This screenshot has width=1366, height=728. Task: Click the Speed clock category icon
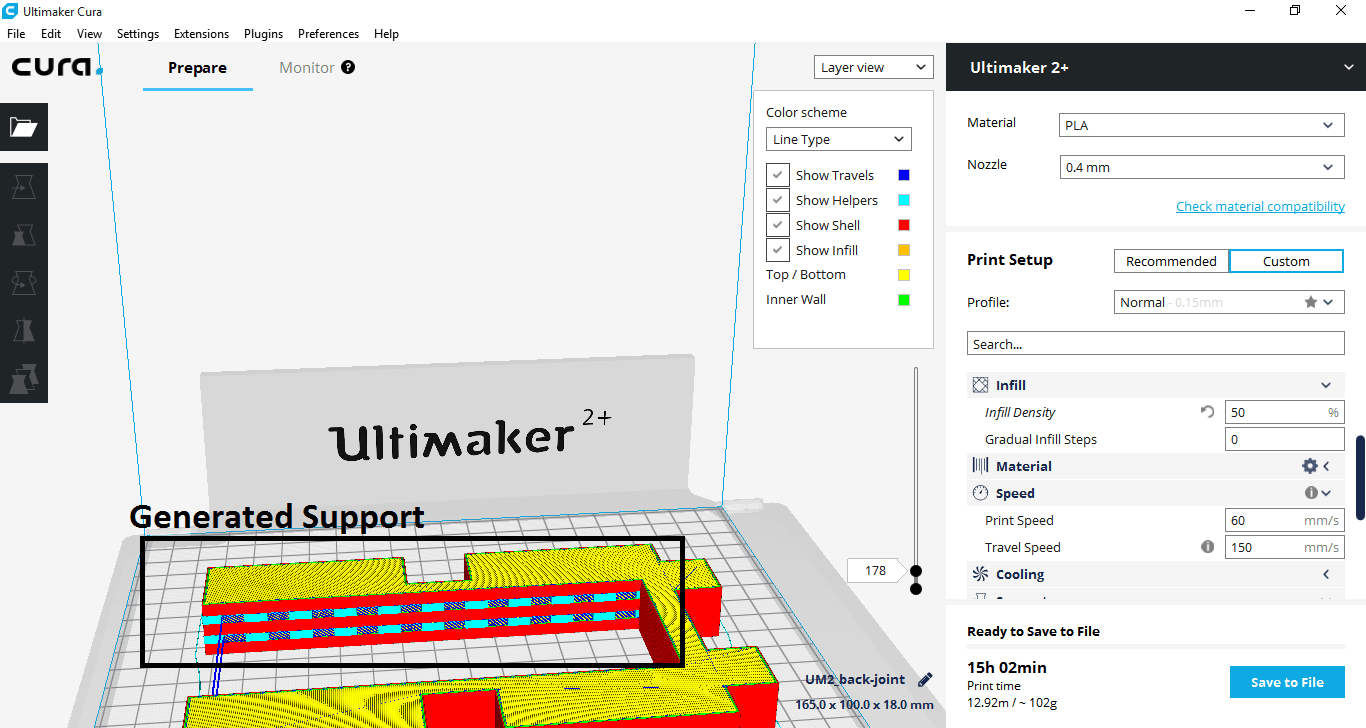tap(980, 493)
